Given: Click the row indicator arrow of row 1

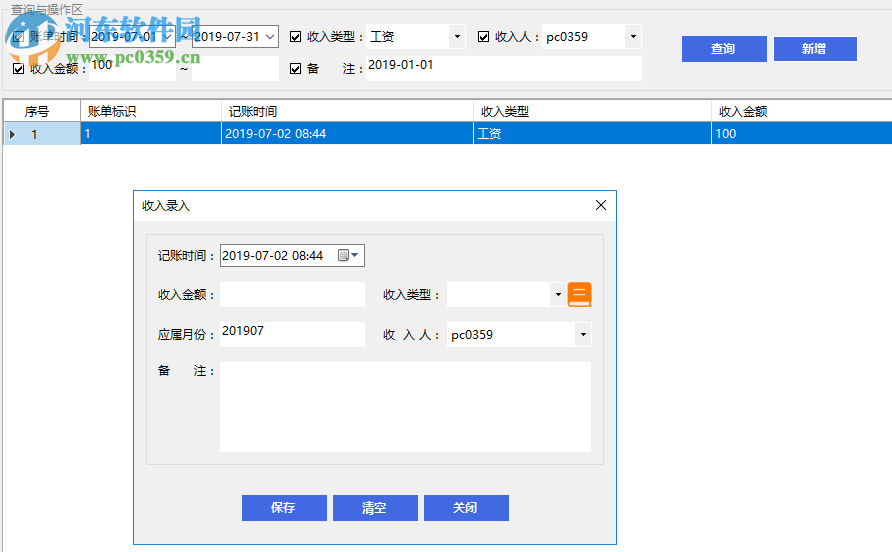Looking at the screenshot, I should coord(13,134).
